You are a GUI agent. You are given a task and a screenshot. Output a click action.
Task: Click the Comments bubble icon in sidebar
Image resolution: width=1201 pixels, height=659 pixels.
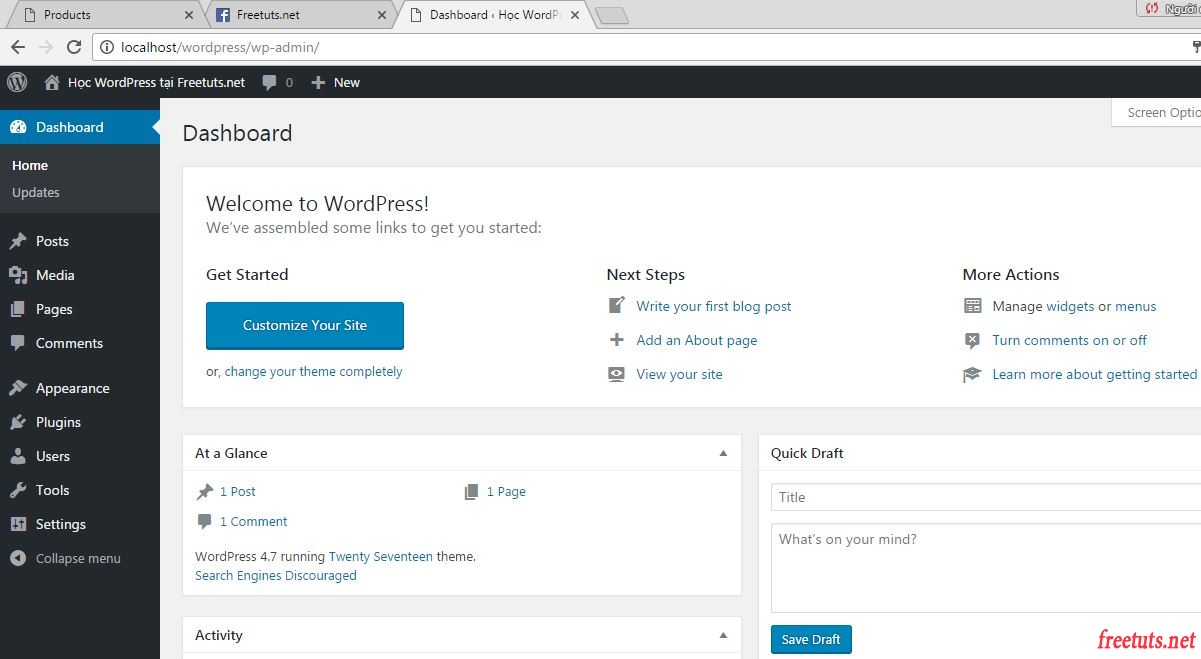[x=17, y=343]
